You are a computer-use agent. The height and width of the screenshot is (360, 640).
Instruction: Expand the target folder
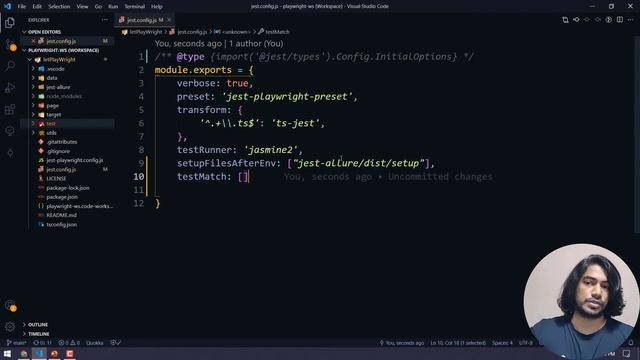[53, 115]
